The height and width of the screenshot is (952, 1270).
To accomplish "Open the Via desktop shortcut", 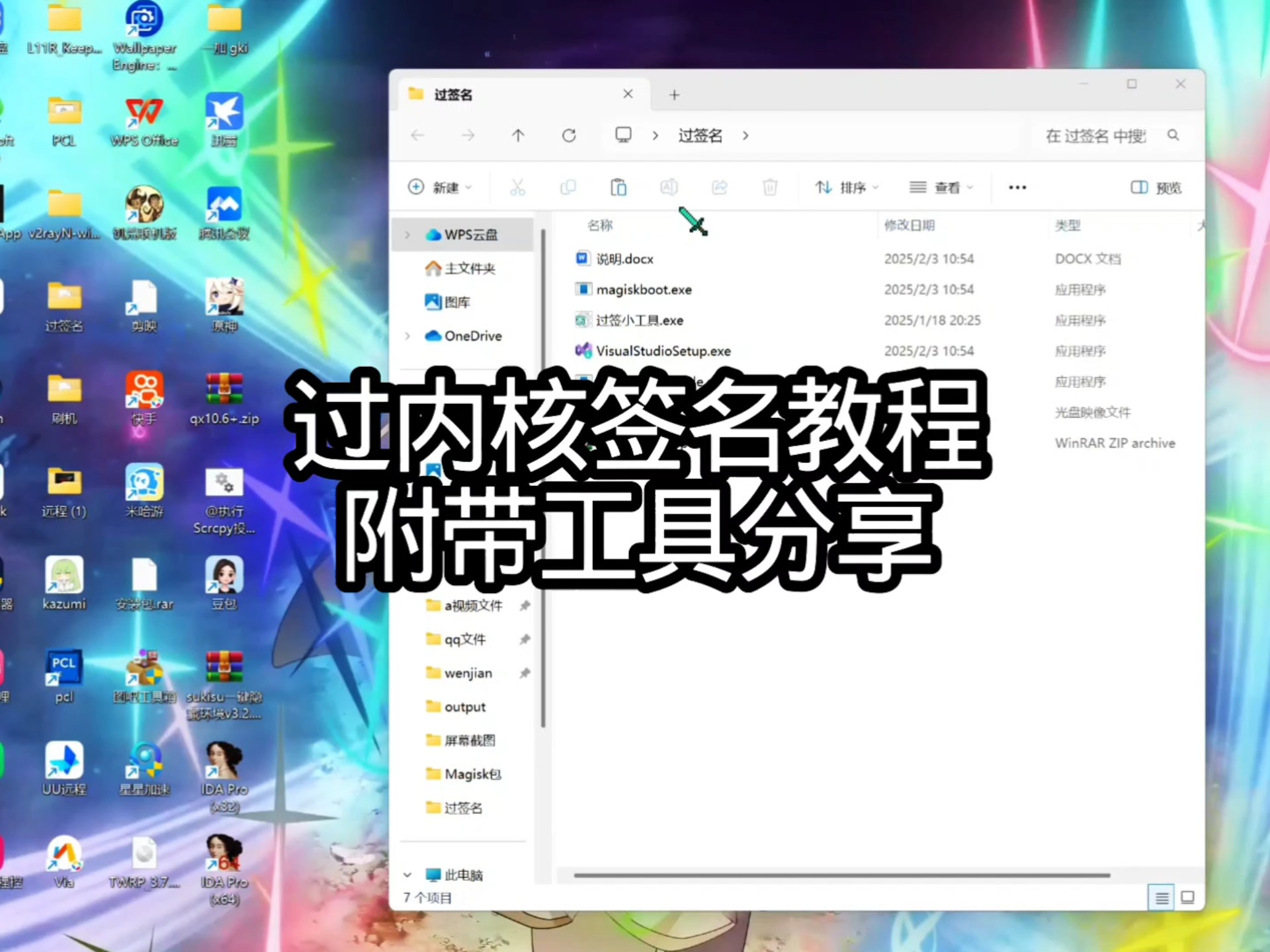I will coord(64,861).
